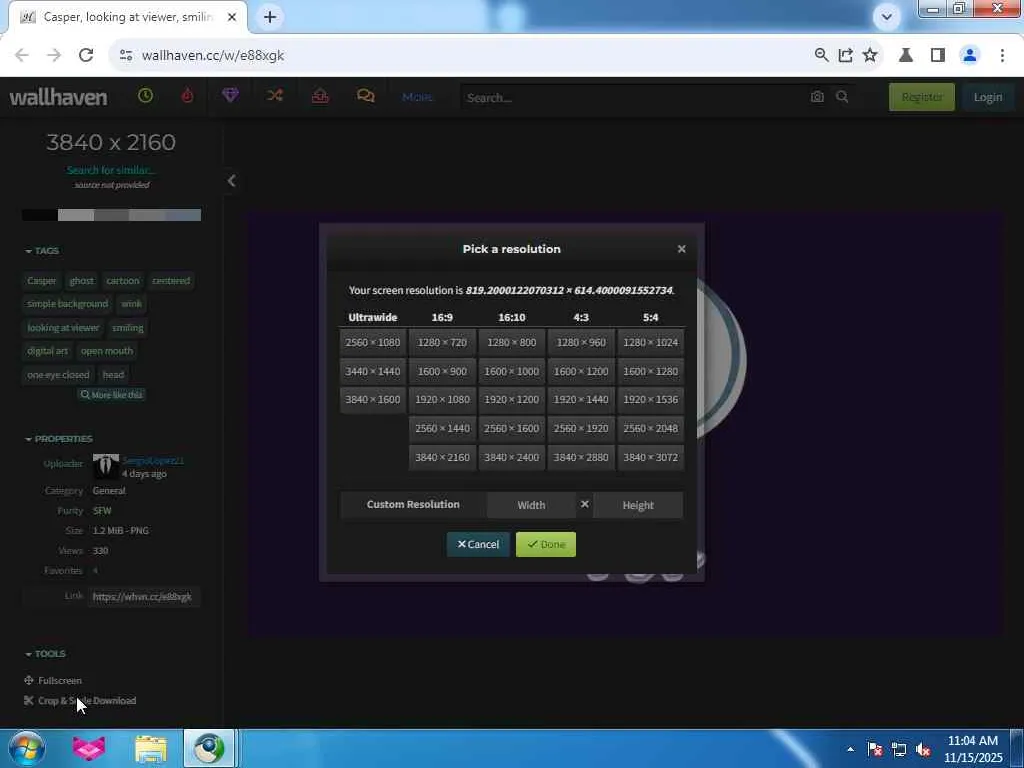Viewport: 1024px width, 768px height.
Task: Open Fullscreen tool
Action: click(53, 680)
